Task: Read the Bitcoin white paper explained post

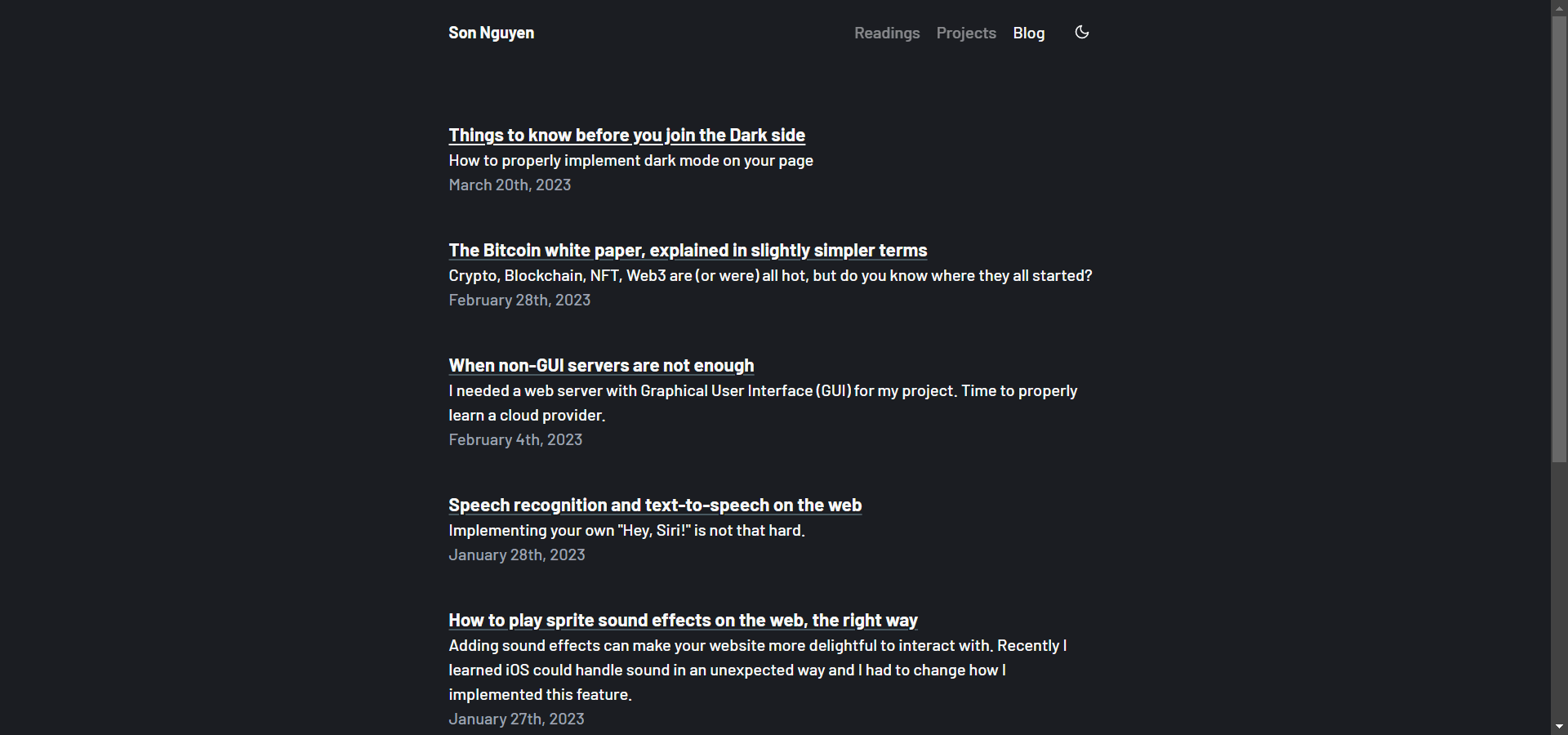Action: pyautogui.click(x=688, y=251)
